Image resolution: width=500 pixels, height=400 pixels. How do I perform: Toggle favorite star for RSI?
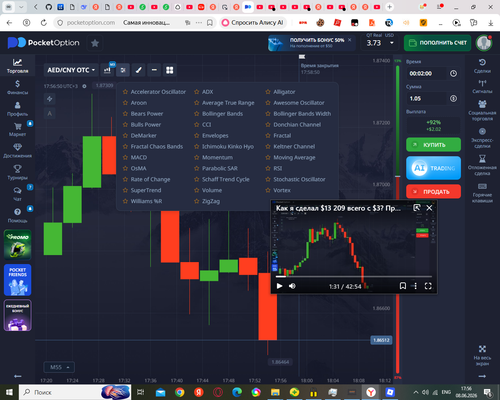point(268,168)
